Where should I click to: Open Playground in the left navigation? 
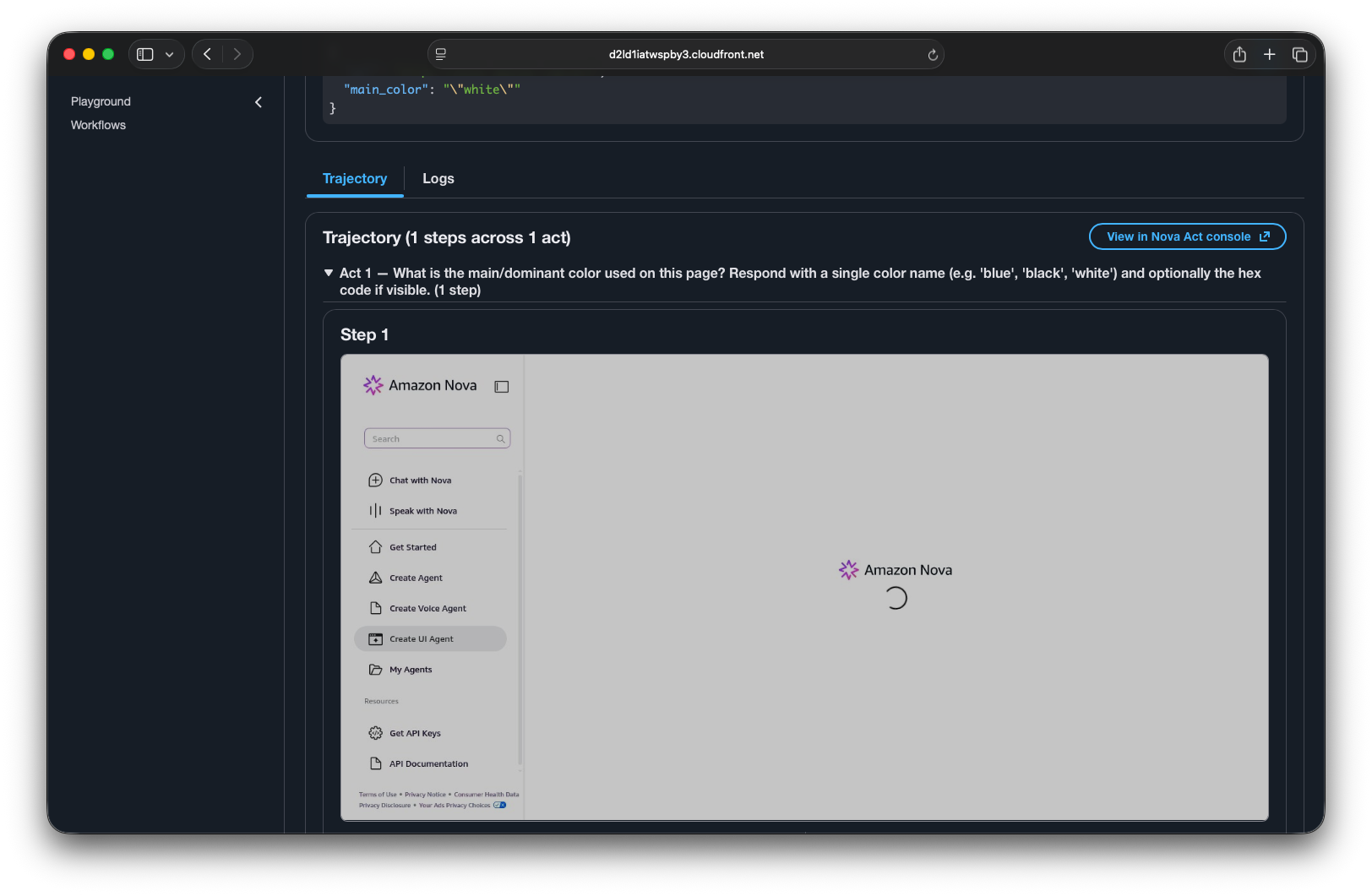click(101, 101)
